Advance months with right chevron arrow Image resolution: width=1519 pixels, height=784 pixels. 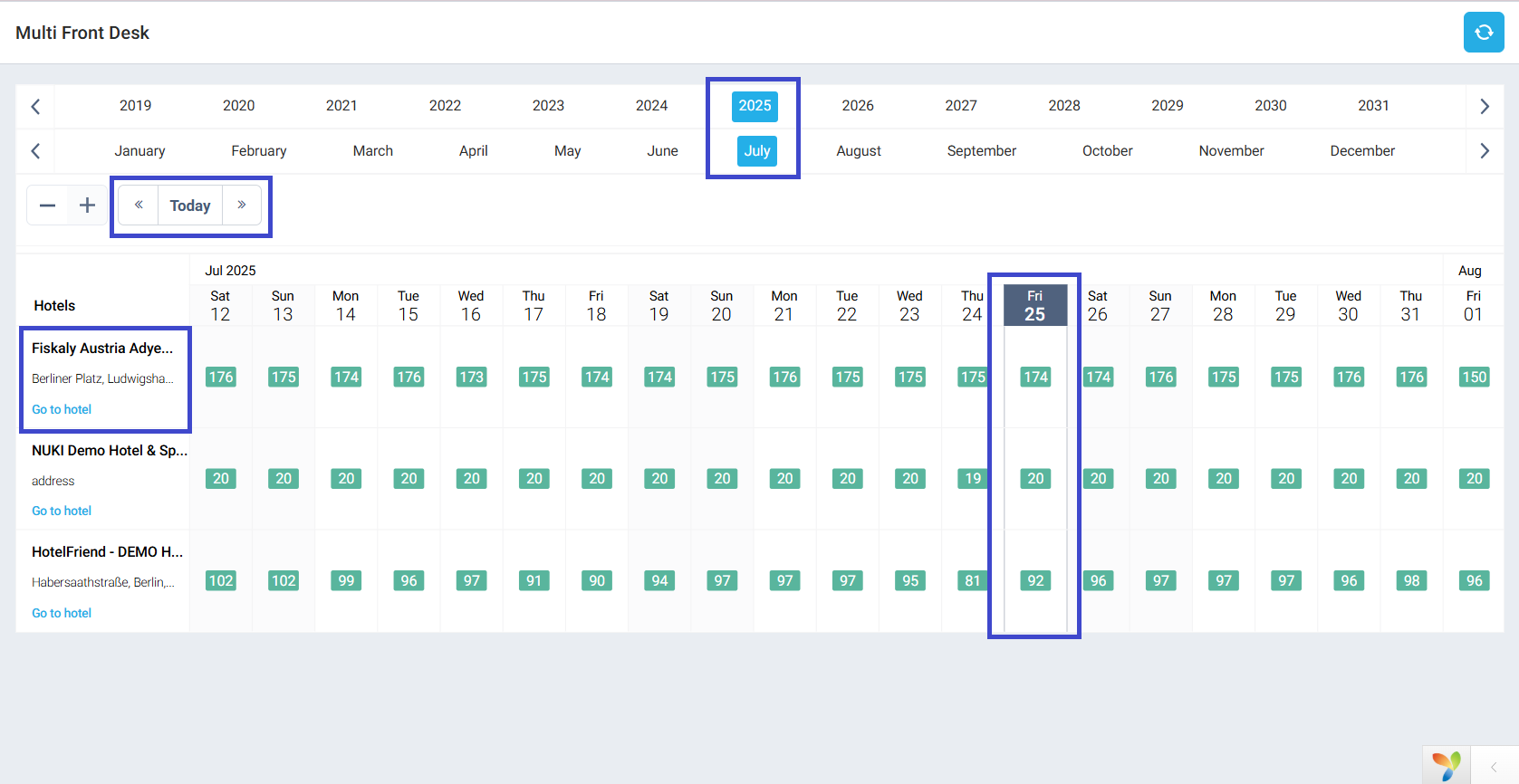pyautogui.click(x=1484, y=151)
